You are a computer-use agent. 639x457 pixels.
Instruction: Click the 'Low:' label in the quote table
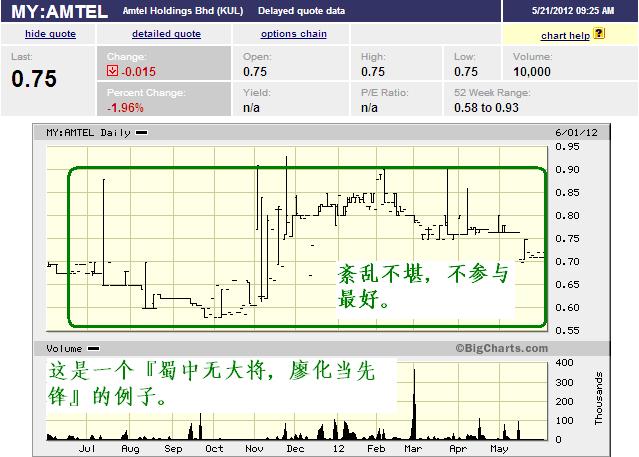pos(464,57)
